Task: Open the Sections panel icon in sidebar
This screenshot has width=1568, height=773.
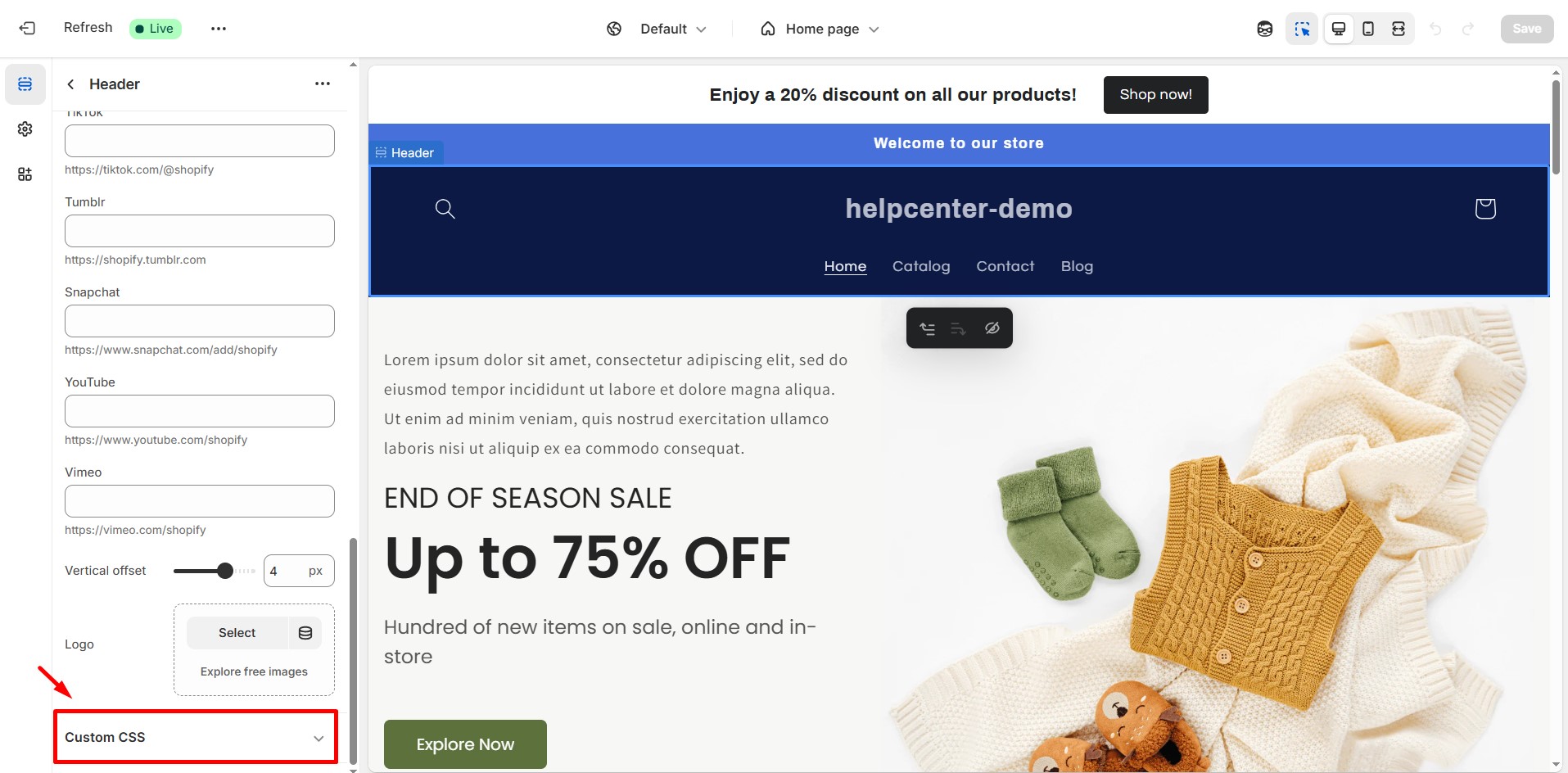Action: pos(25,84)
